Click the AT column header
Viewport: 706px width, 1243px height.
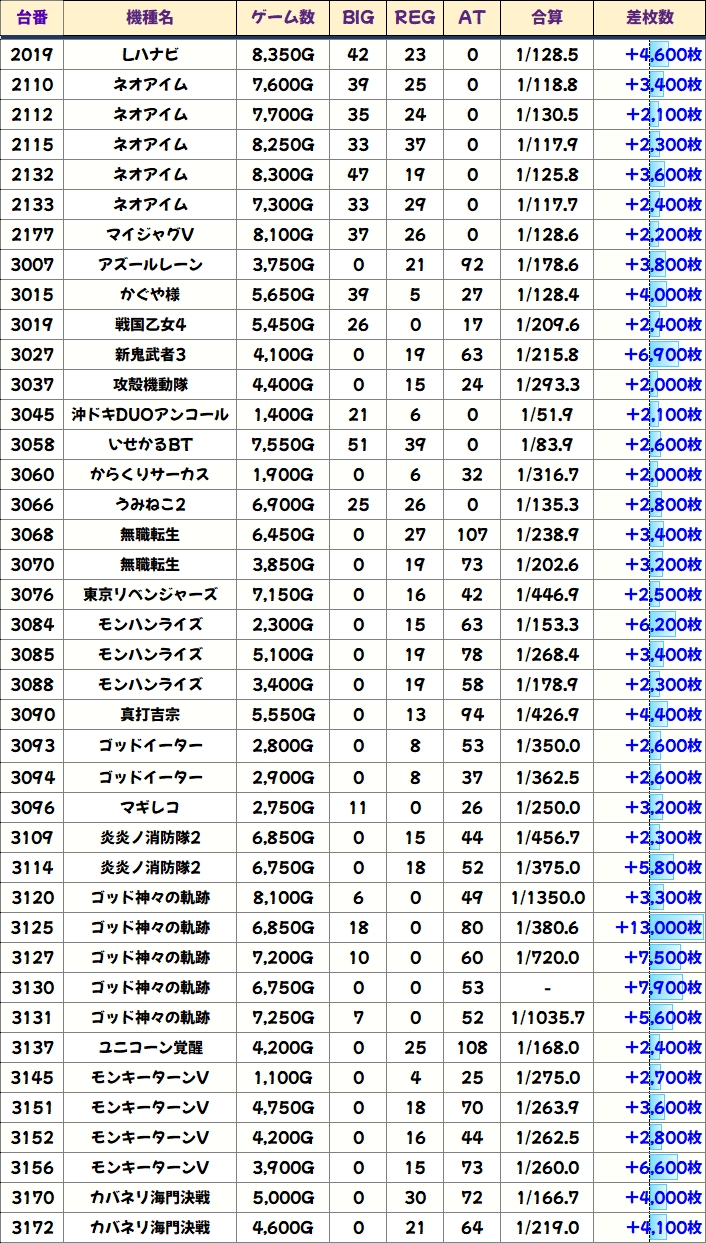[472, 18]
